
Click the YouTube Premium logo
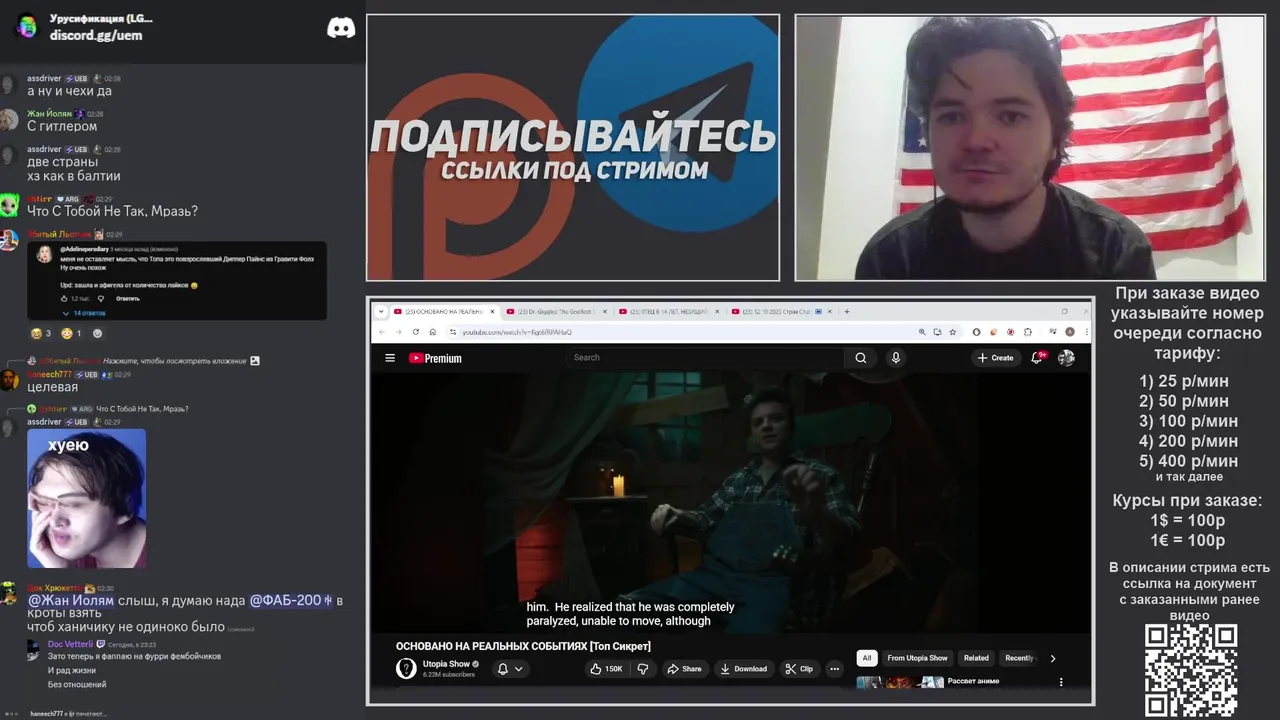(435, 358)
